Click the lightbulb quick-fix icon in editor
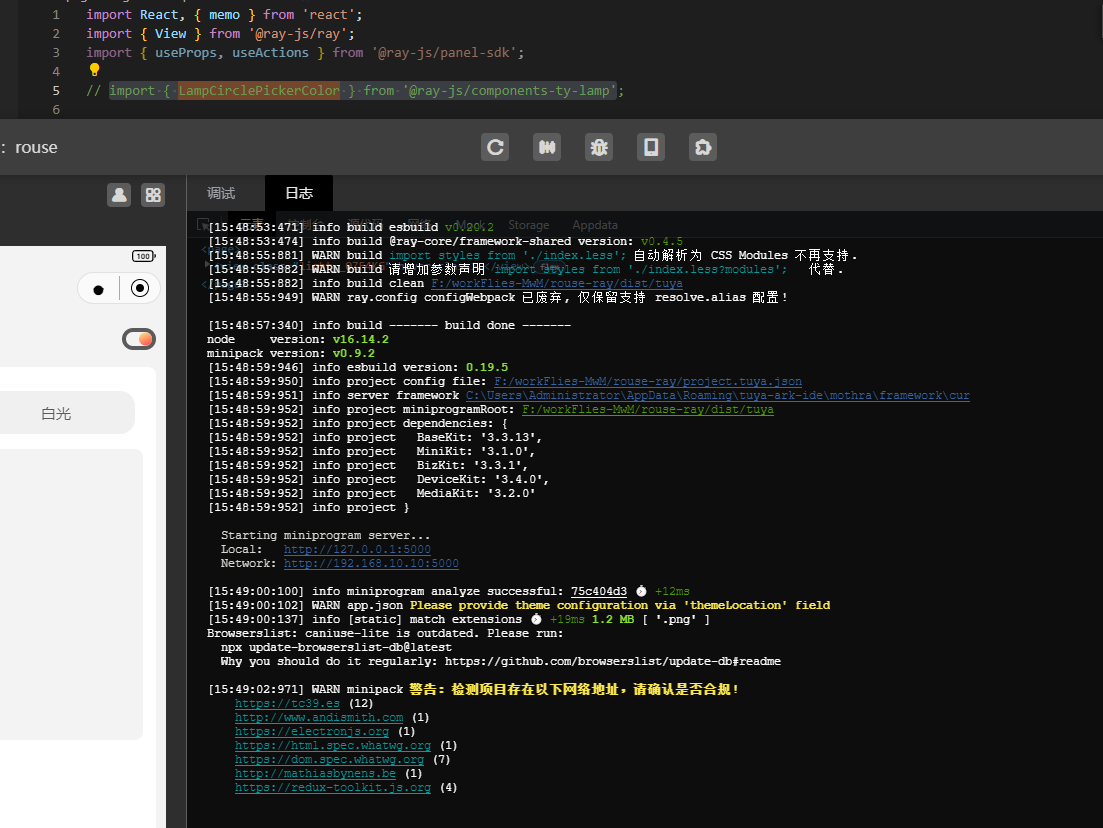Viewport: 1103px width, 828px height. (x=94, y=70)
